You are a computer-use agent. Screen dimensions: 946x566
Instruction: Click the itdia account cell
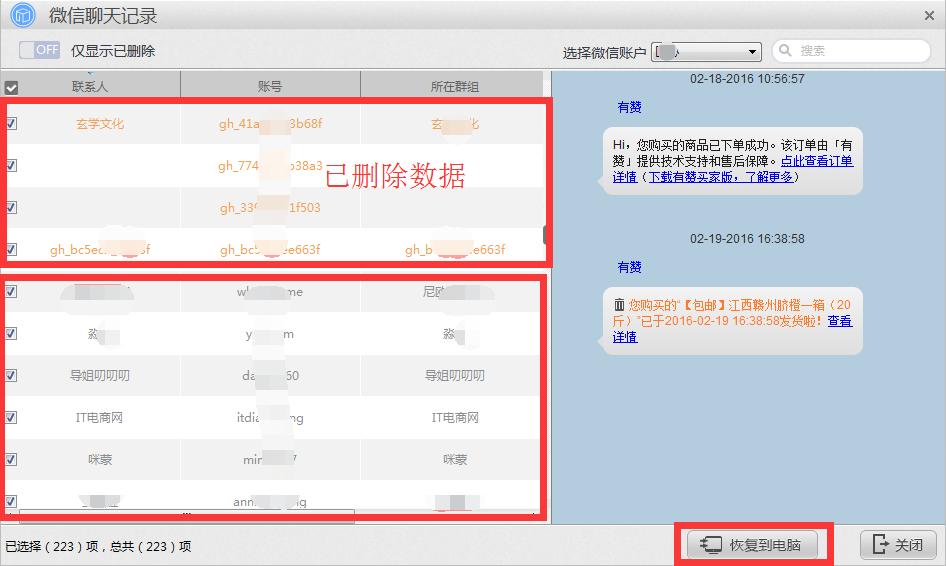(270, 418)
